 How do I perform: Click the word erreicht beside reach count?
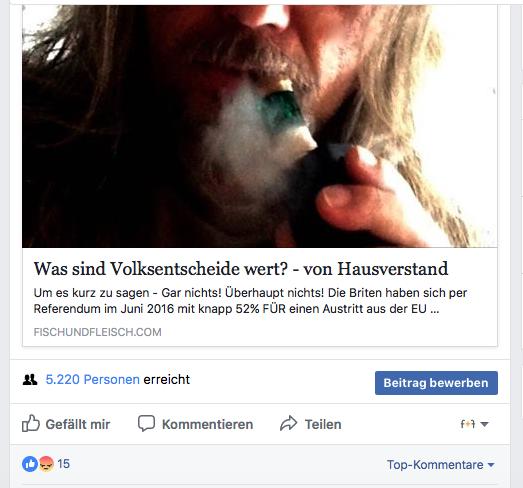166,380
